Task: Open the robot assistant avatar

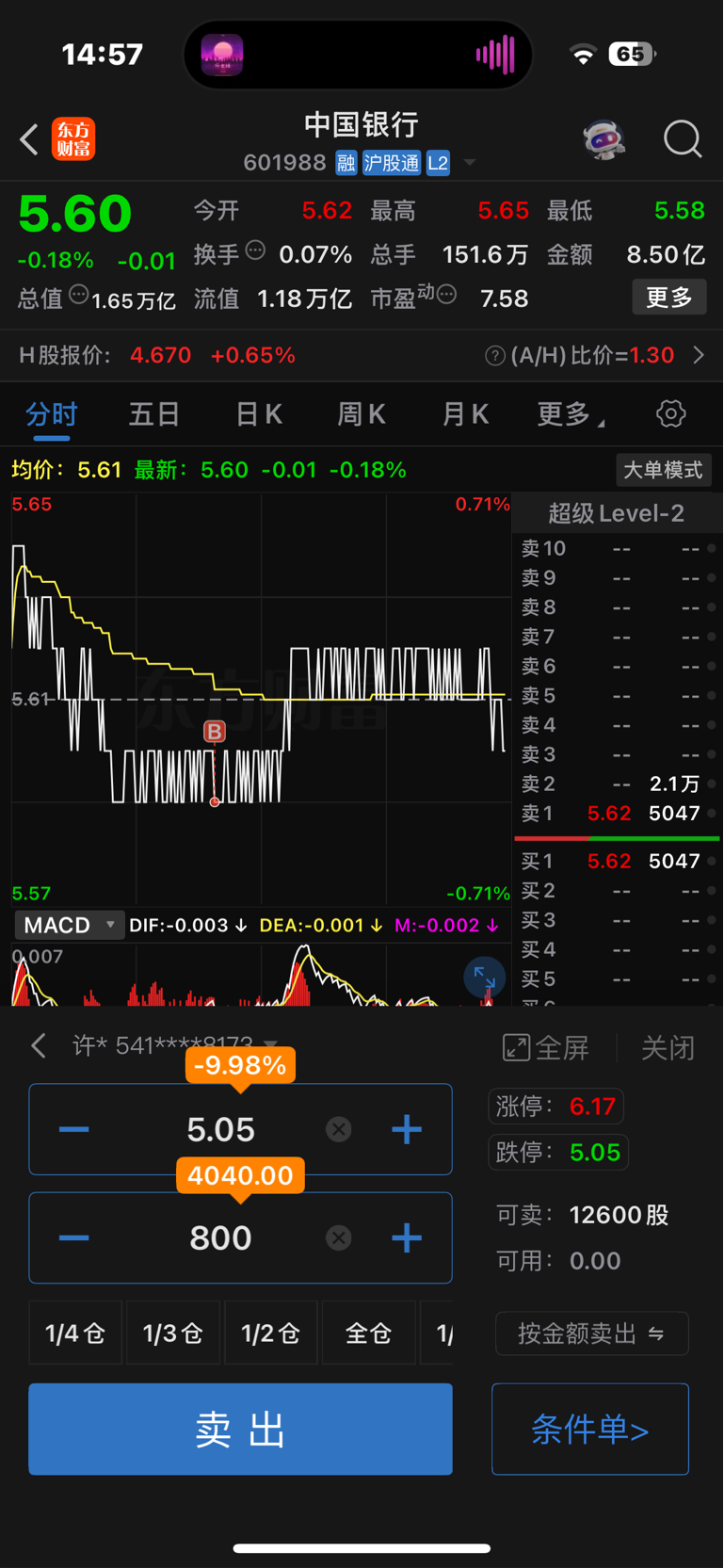Action: pyautogui.click(x=603, y=139)
